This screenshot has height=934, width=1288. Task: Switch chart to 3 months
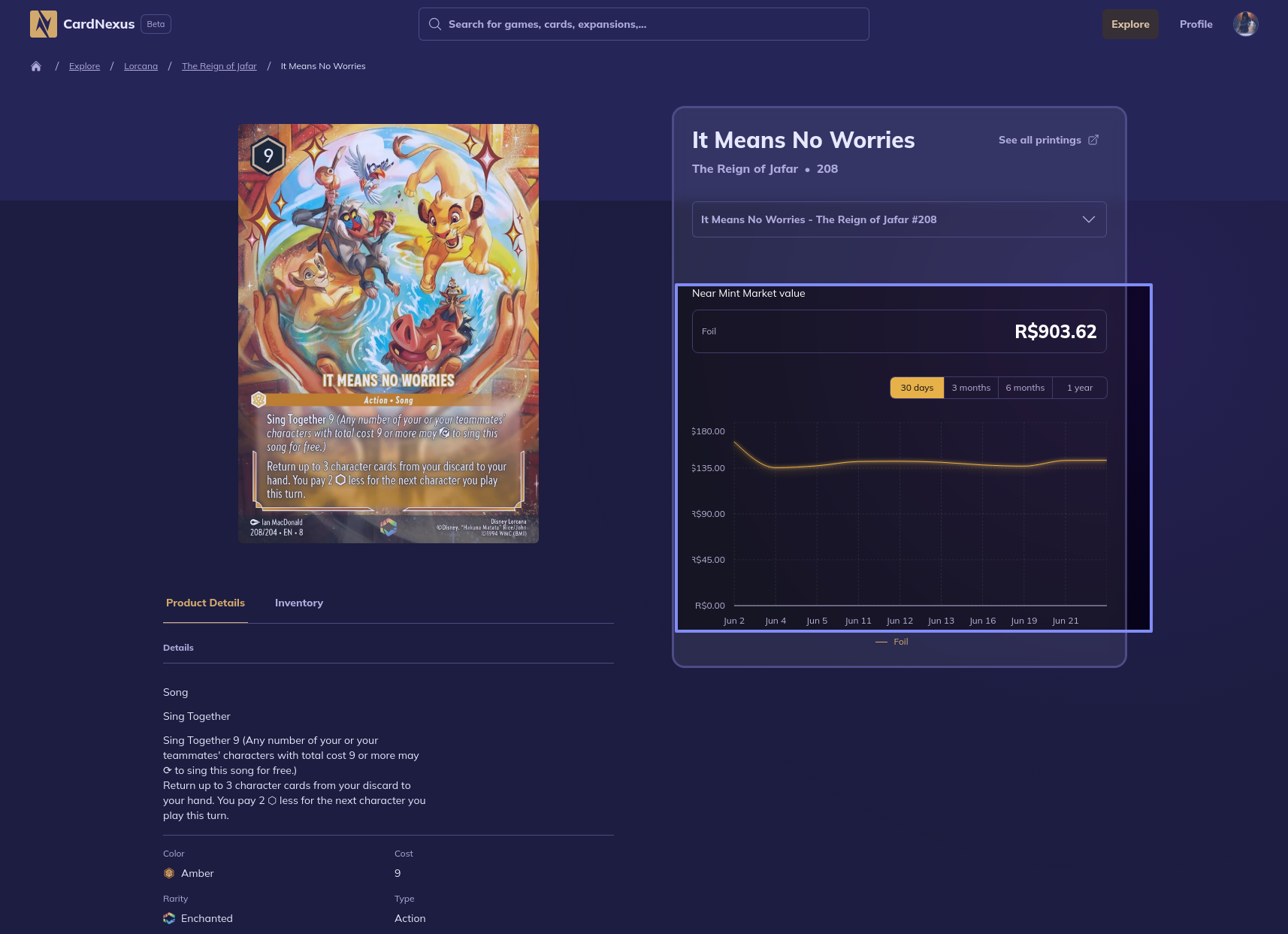pyautogui.click(x=971, y=388)
